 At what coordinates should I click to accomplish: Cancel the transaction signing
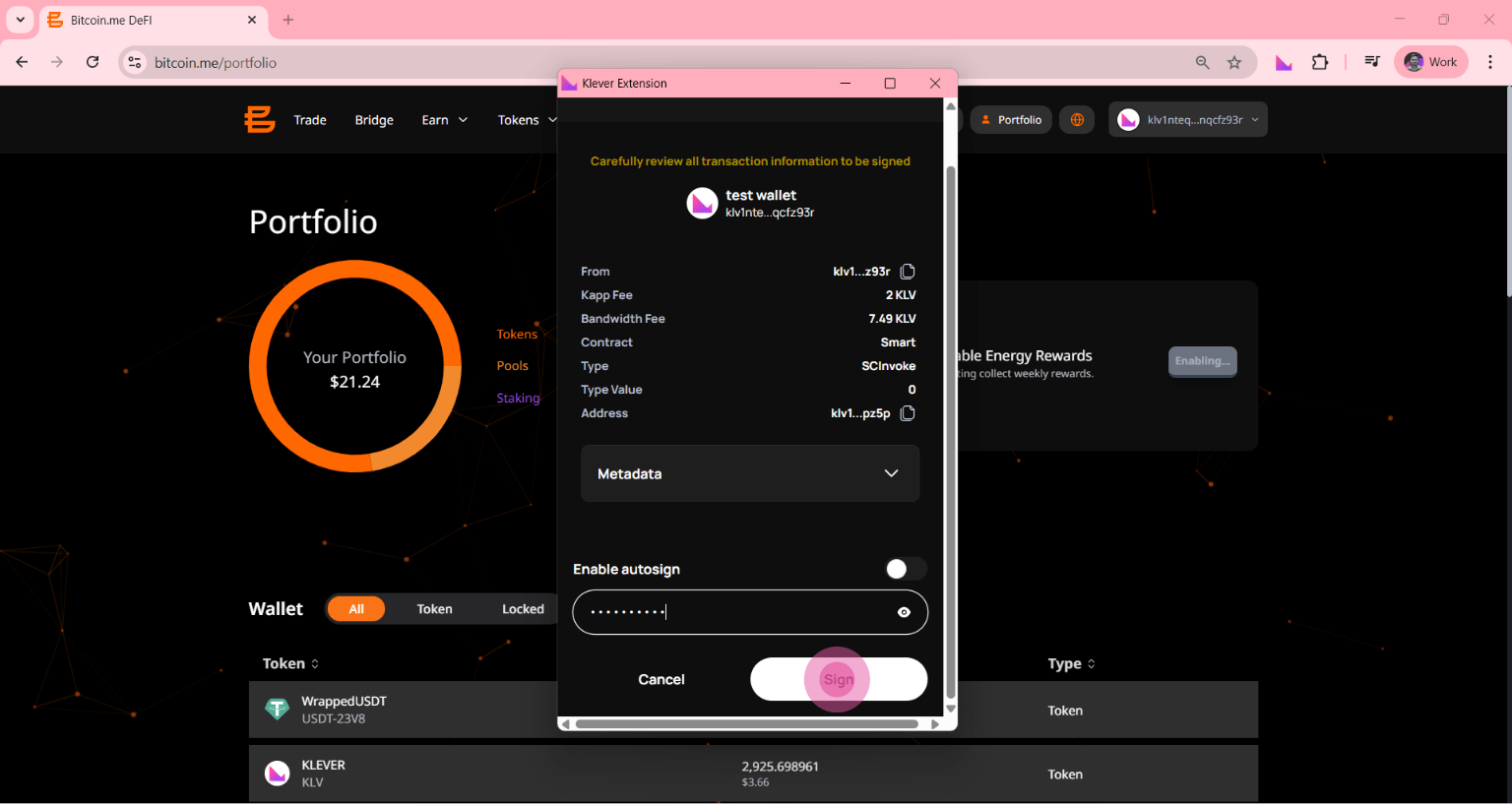coord(661,679)
